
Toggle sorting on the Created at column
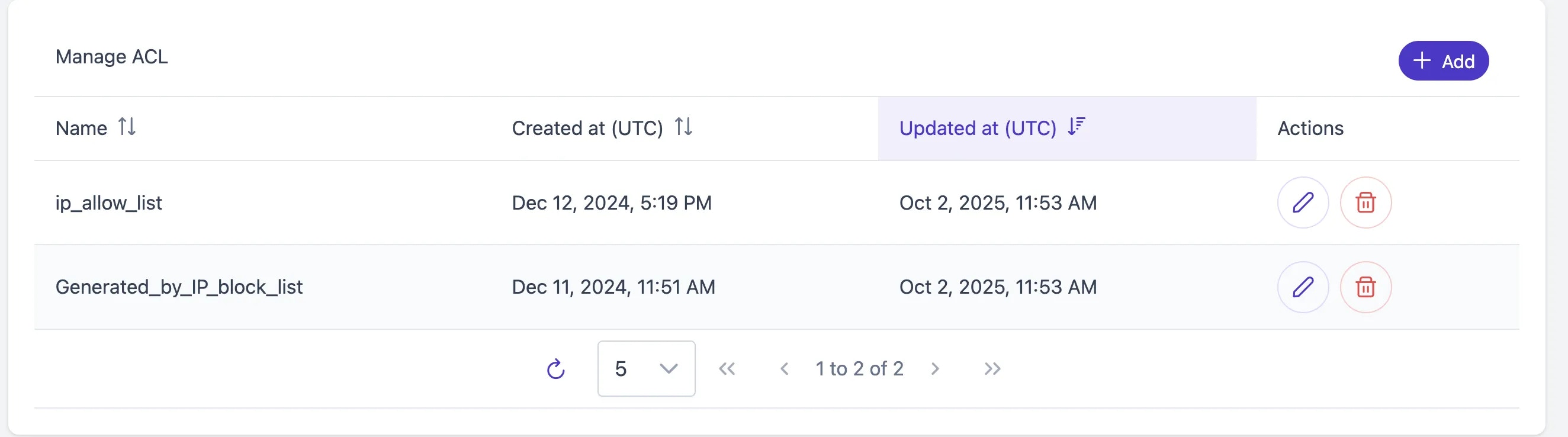pyautogui.click(x=684, y=128)
